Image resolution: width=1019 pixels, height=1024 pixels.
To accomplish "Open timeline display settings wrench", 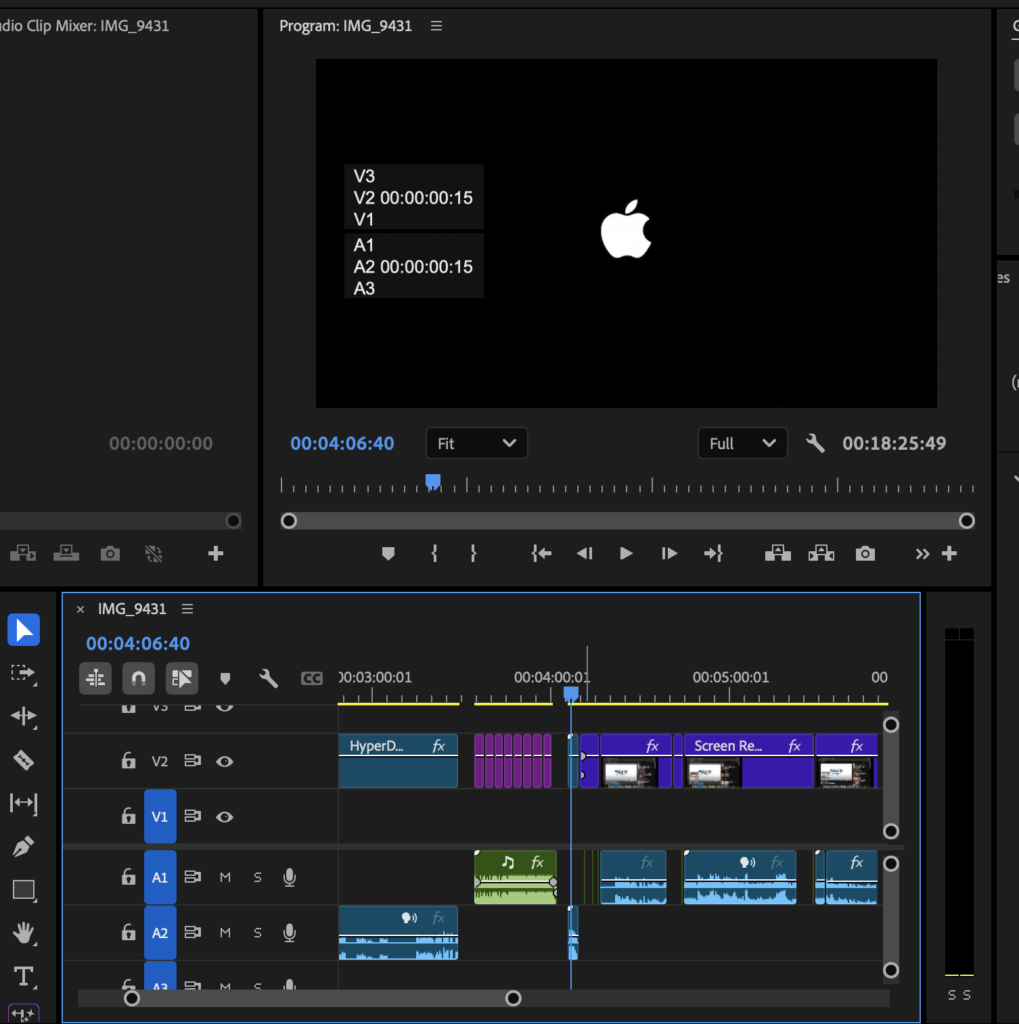I will [x=268, y=679].
